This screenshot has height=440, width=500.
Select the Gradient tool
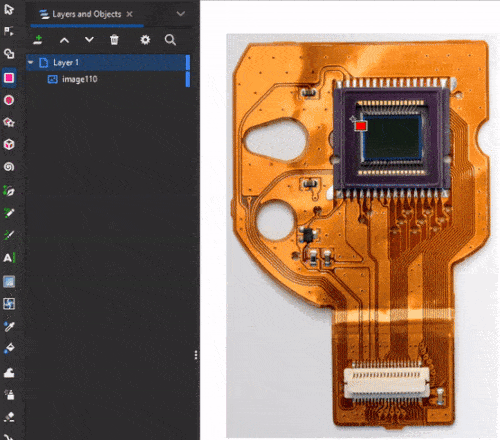(9, 282)
